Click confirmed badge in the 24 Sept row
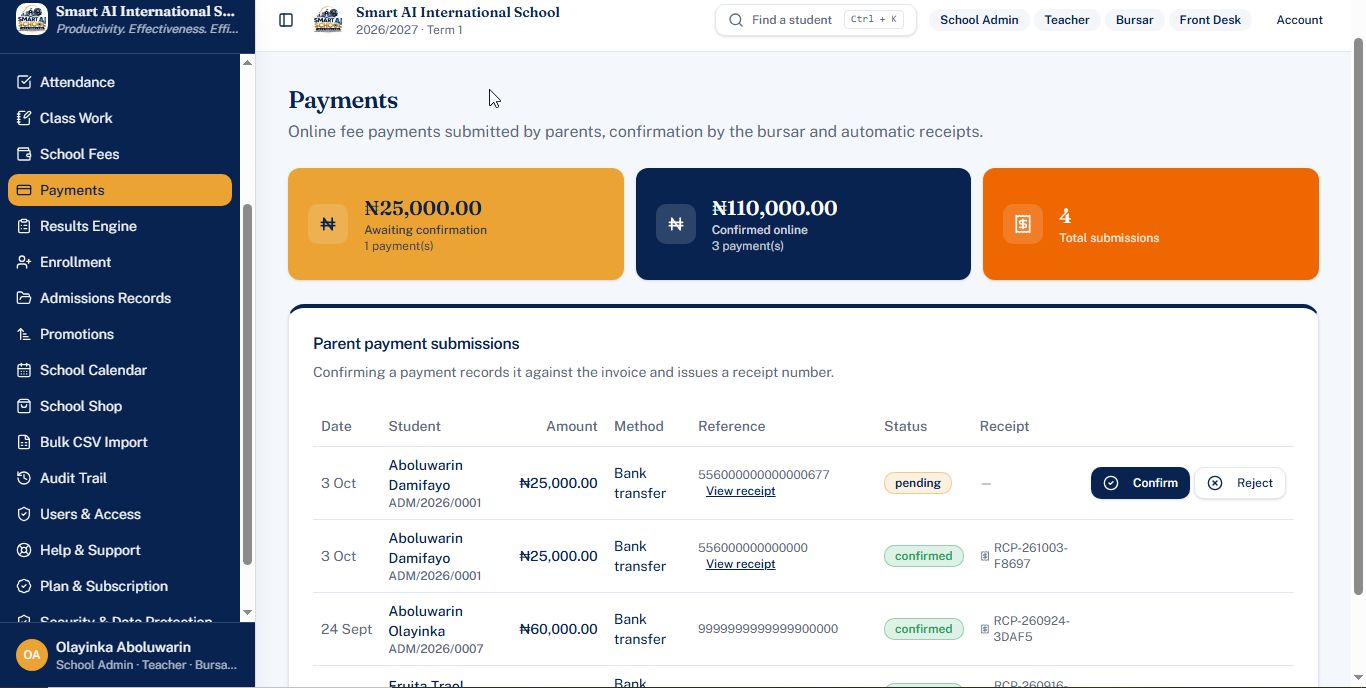1366x688 pixels. (923, 629)
